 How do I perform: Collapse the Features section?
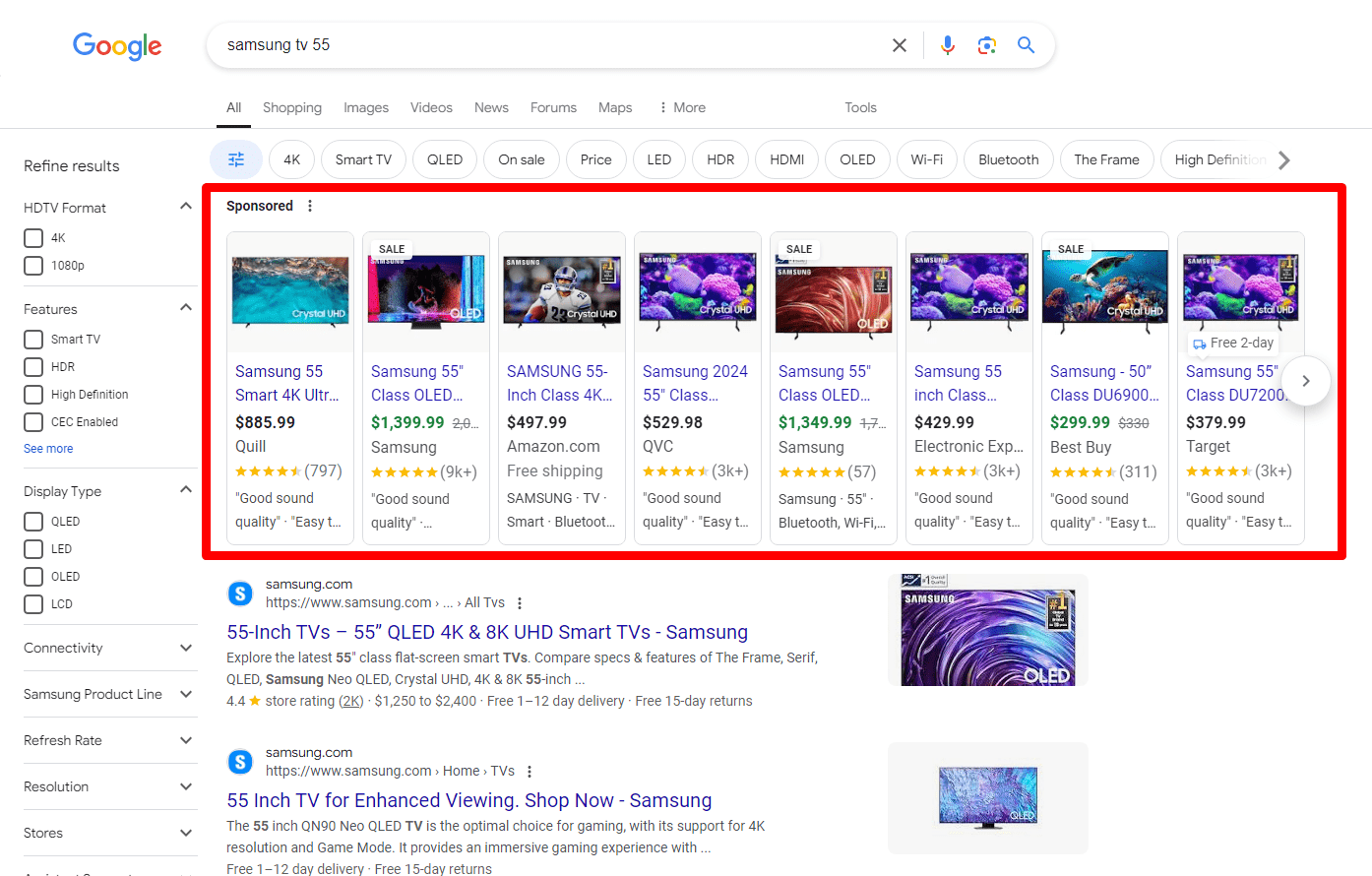coord(186,306)
